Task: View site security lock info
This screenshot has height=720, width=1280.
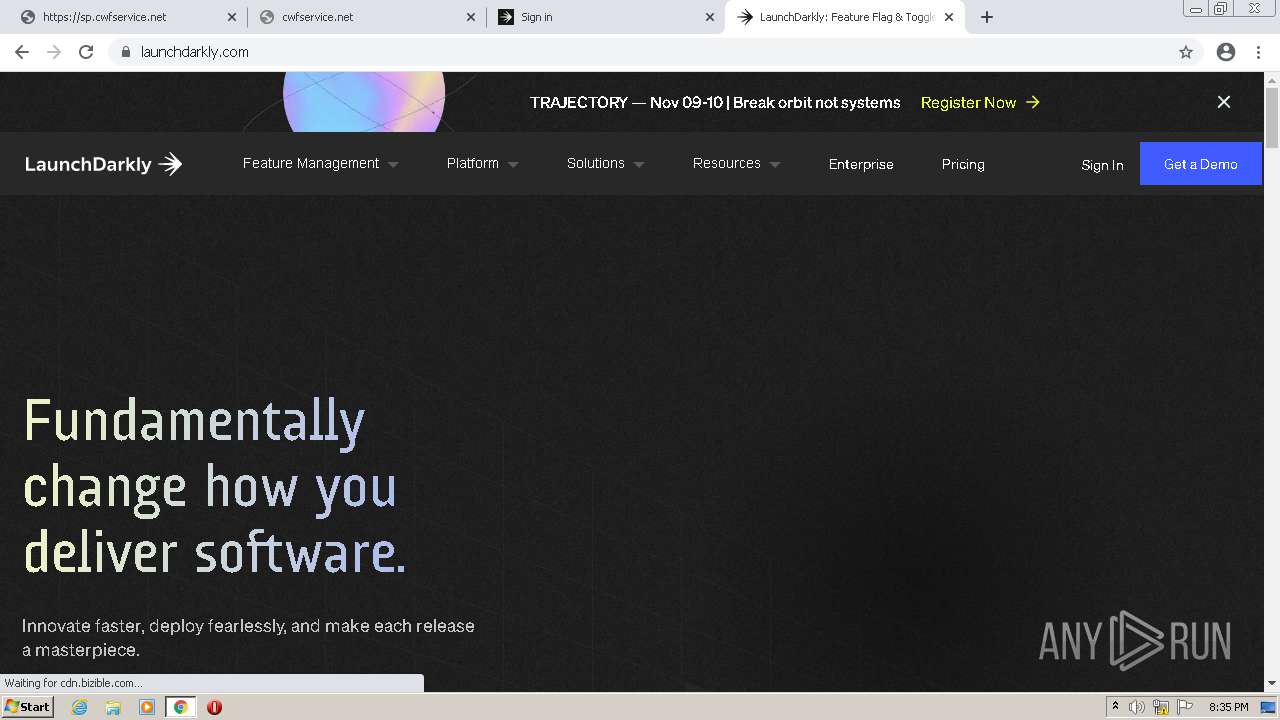Action: click(125, 52)
